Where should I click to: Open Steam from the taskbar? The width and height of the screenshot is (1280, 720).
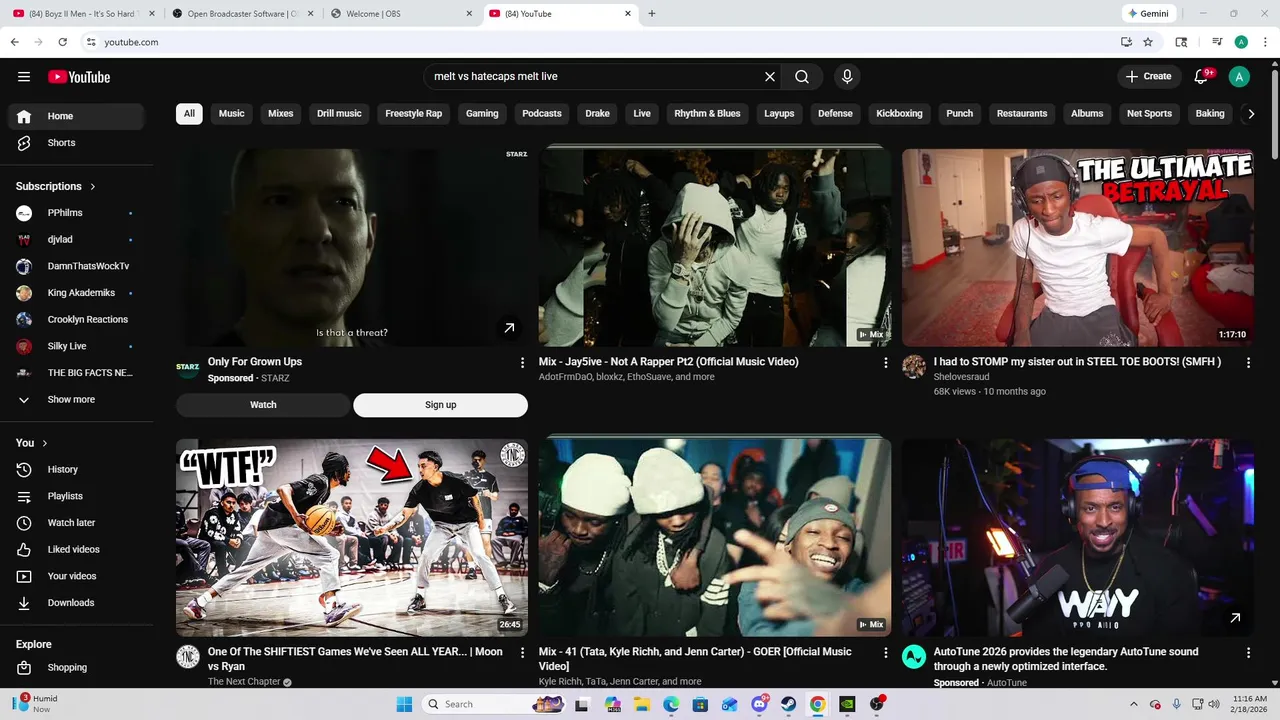click(x=788, y=704)
